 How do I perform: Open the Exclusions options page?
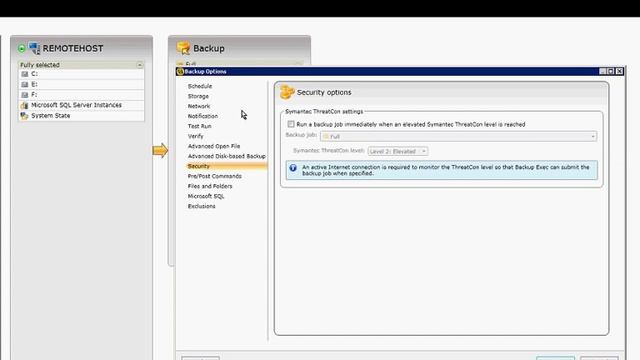(202, 207)
